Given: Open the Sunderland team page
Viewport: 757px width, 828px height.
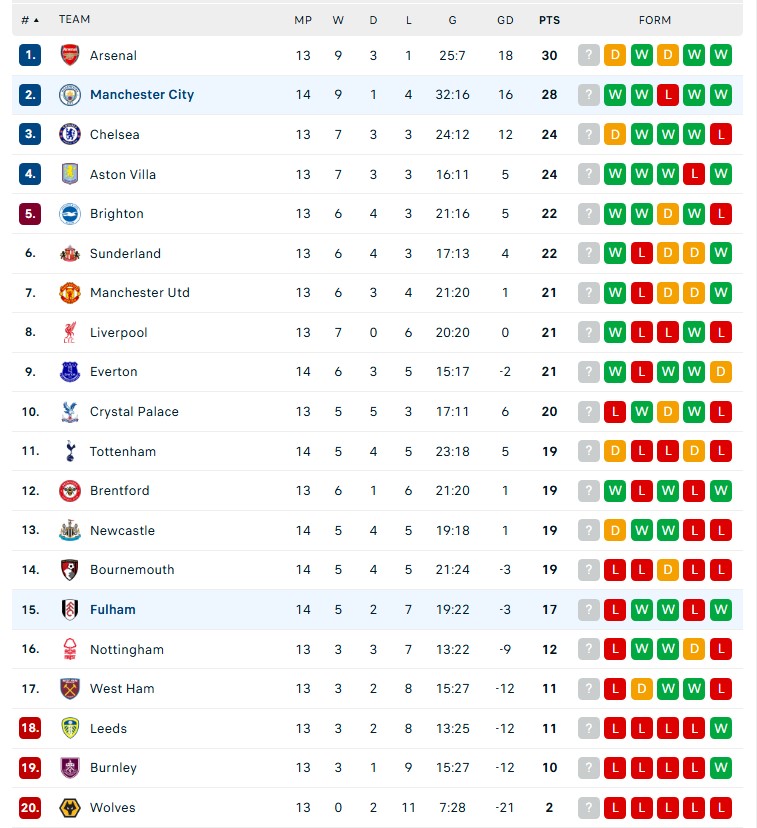Looking at the screenshot, I should click(125, 253).
